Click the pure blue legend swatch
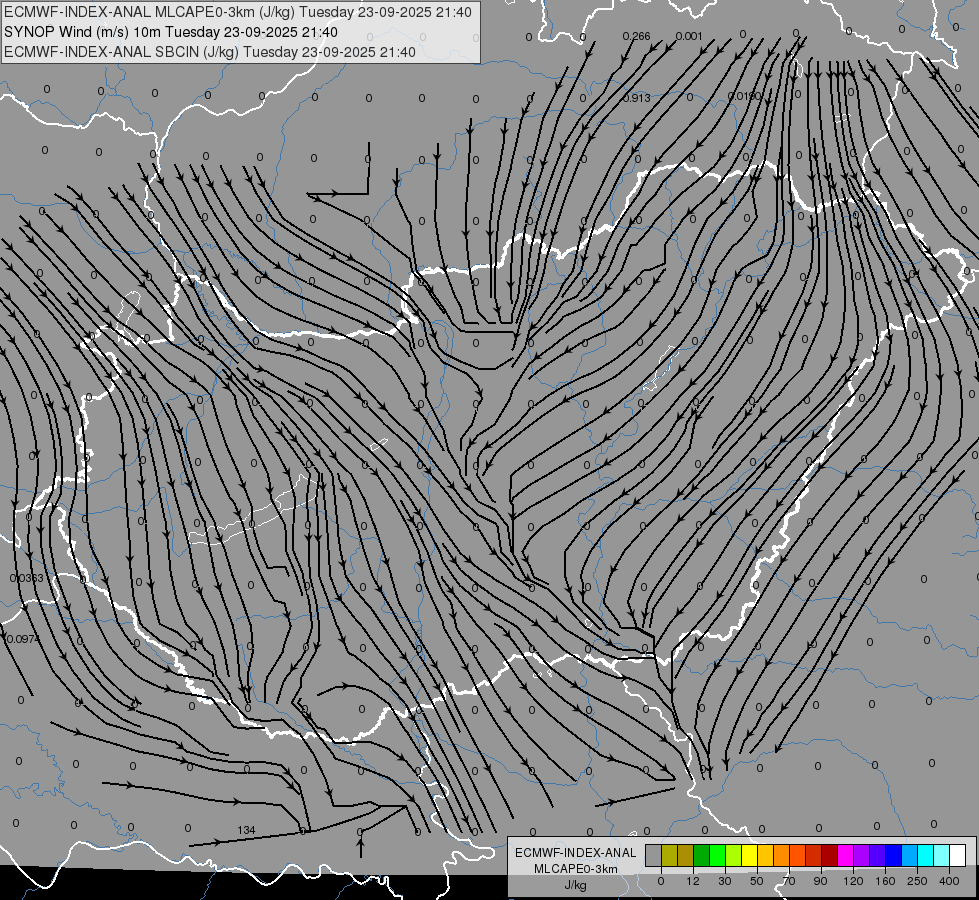979x900 pixels. pyautogui.click(x=894, y=855)
